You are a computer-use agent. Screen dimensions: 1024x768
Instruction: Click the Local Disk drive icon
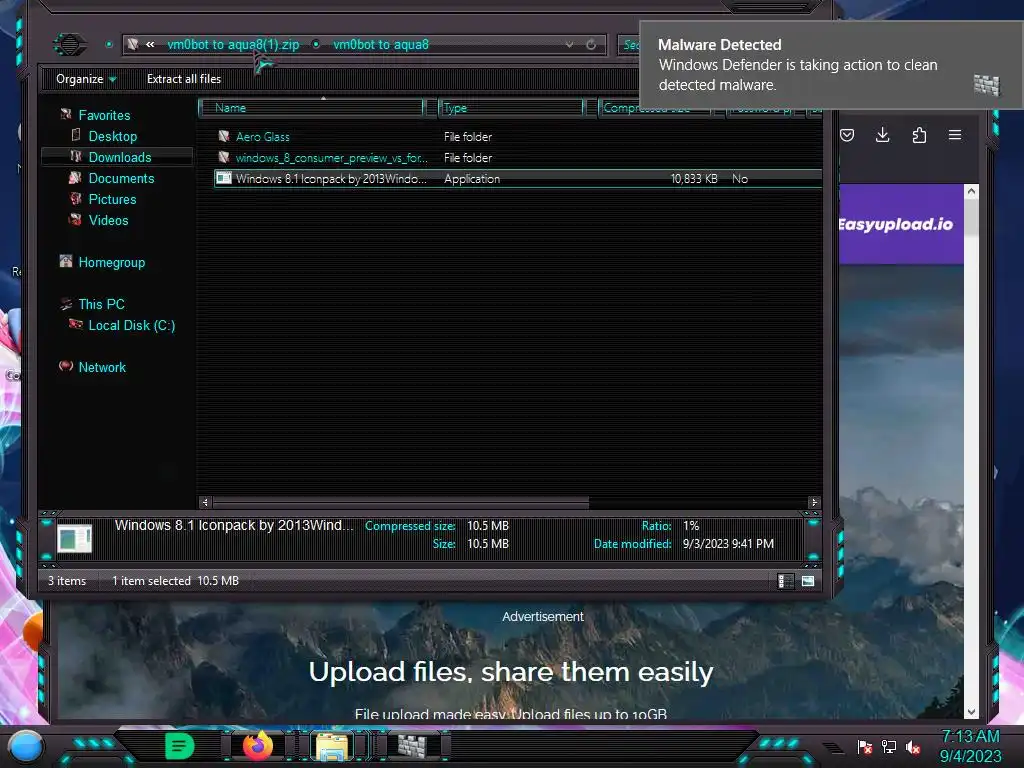pos(76,324)
